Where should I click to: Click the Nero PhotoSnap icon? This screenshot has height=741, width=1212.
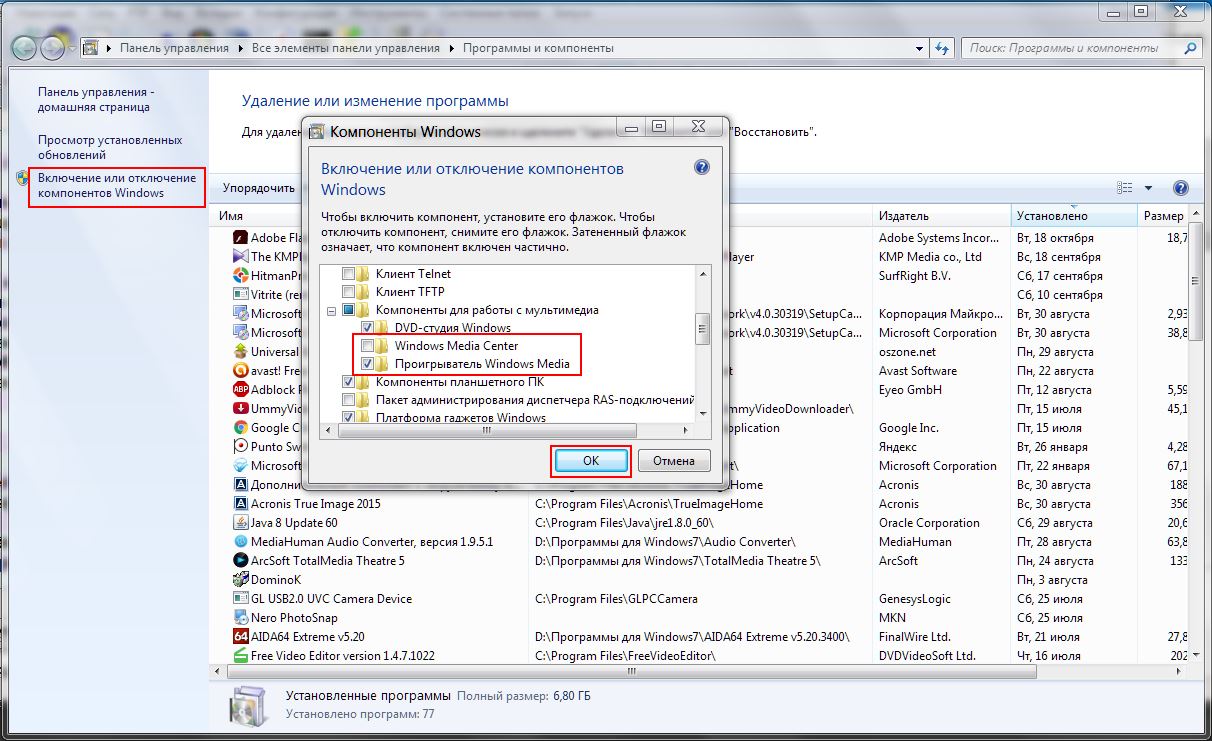(240, 618)
